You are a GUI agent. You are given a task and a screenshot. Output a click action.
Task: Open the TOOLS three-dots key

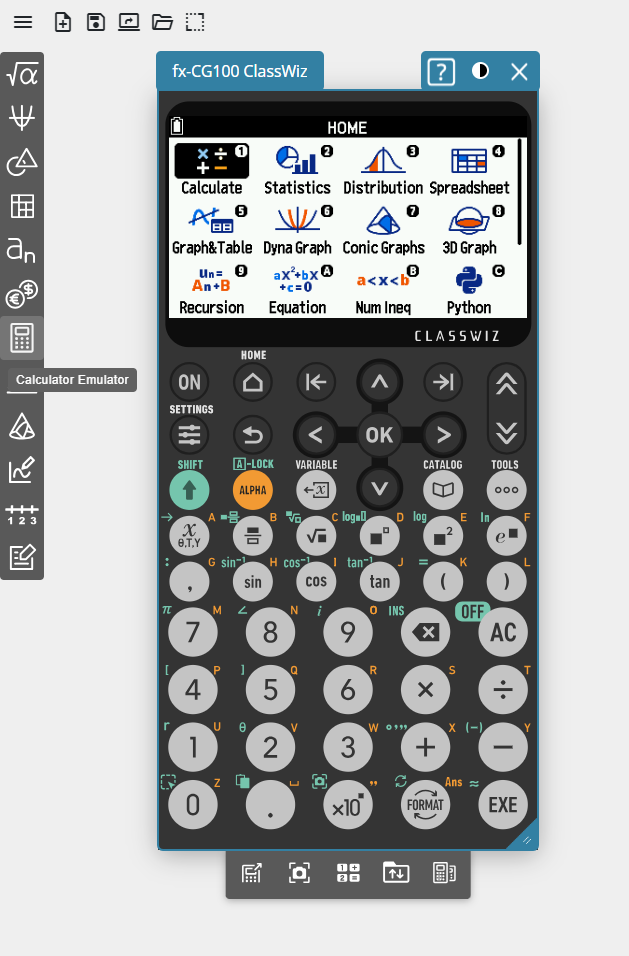506,490
